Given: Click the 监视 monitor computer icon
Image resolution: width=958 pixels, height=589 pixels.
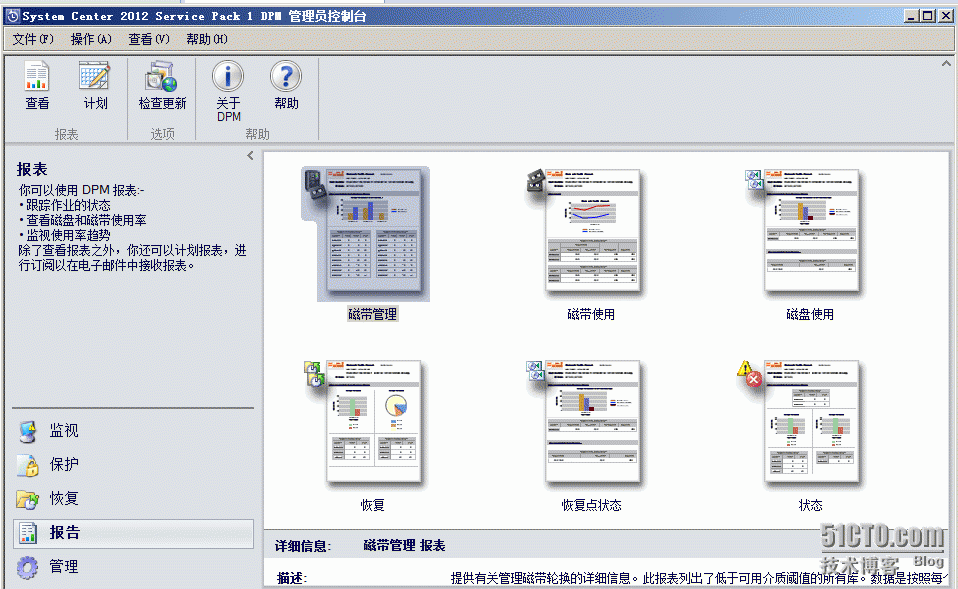Looking at the screenshot, I should pos(27,431).
